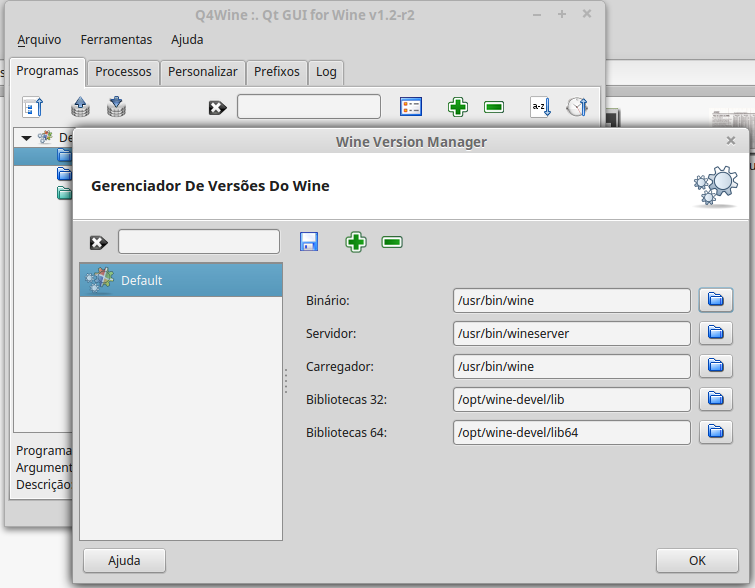The width and height of the screenshot is (755, 588).
Task: Add a new wine version
Action: 356,242
